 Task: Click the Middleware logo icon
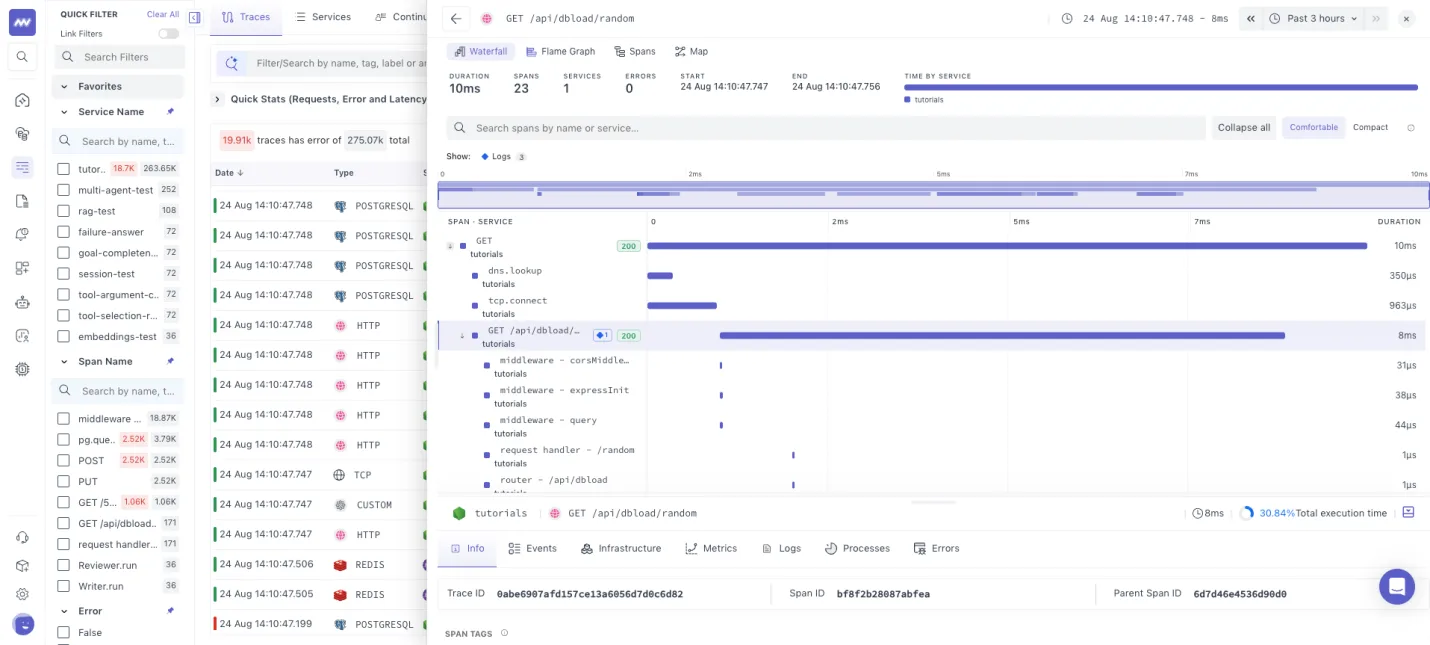click(x=22, y=22)
